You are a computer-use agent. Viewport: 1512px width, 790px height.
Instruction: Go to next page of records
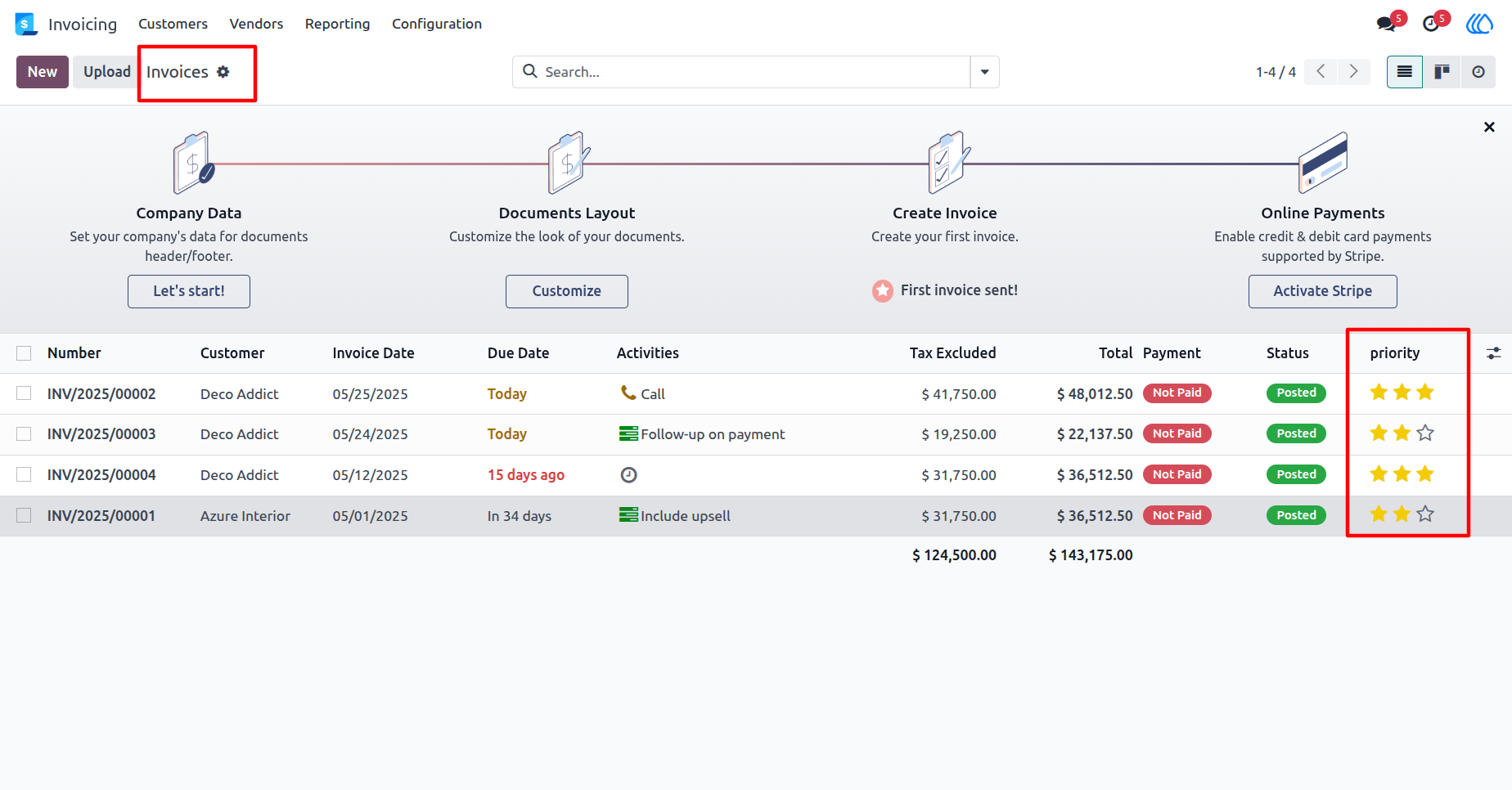[1354, 72]
